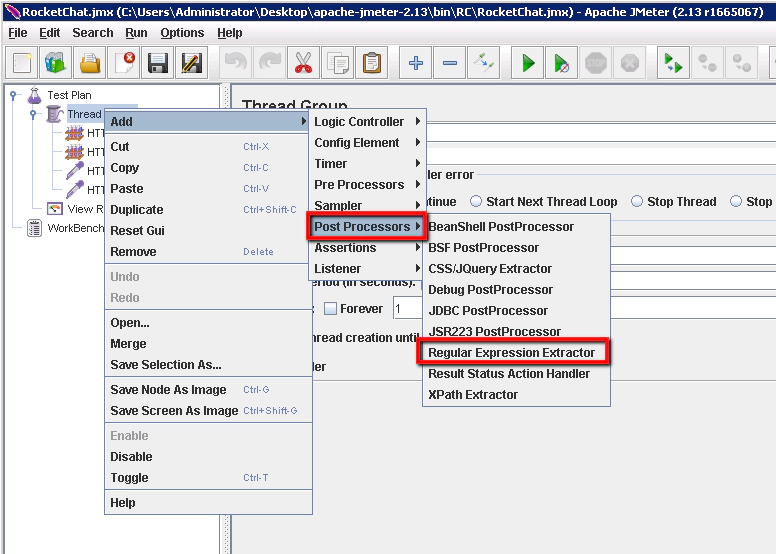Choose XPath Extractor

tap(517, 395)
